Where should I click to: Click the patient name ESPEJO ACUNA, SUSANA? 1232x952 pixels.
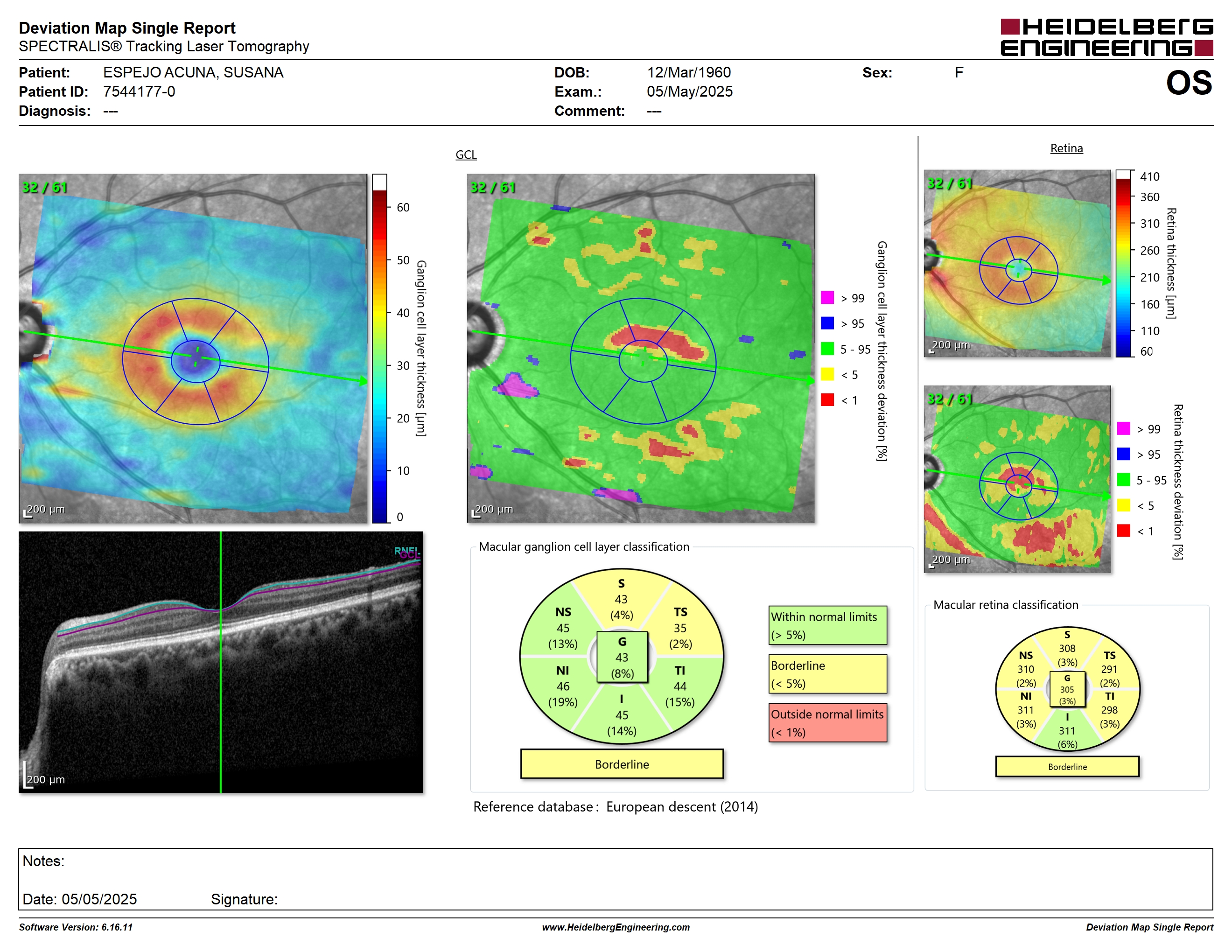[193, 72]
